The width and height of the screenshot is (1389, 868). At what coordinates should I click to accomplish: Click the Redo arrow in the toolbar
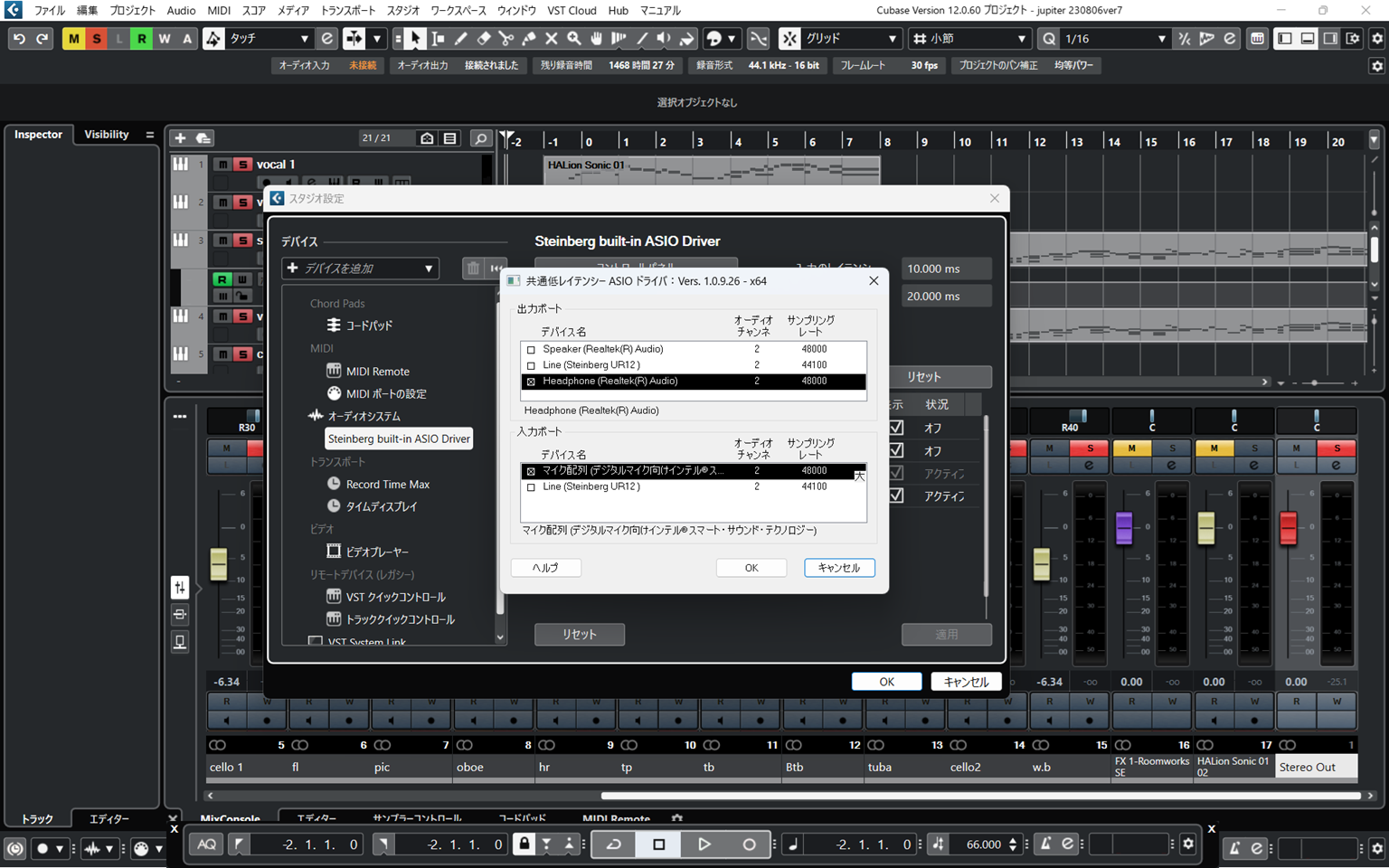coord(42,39)
